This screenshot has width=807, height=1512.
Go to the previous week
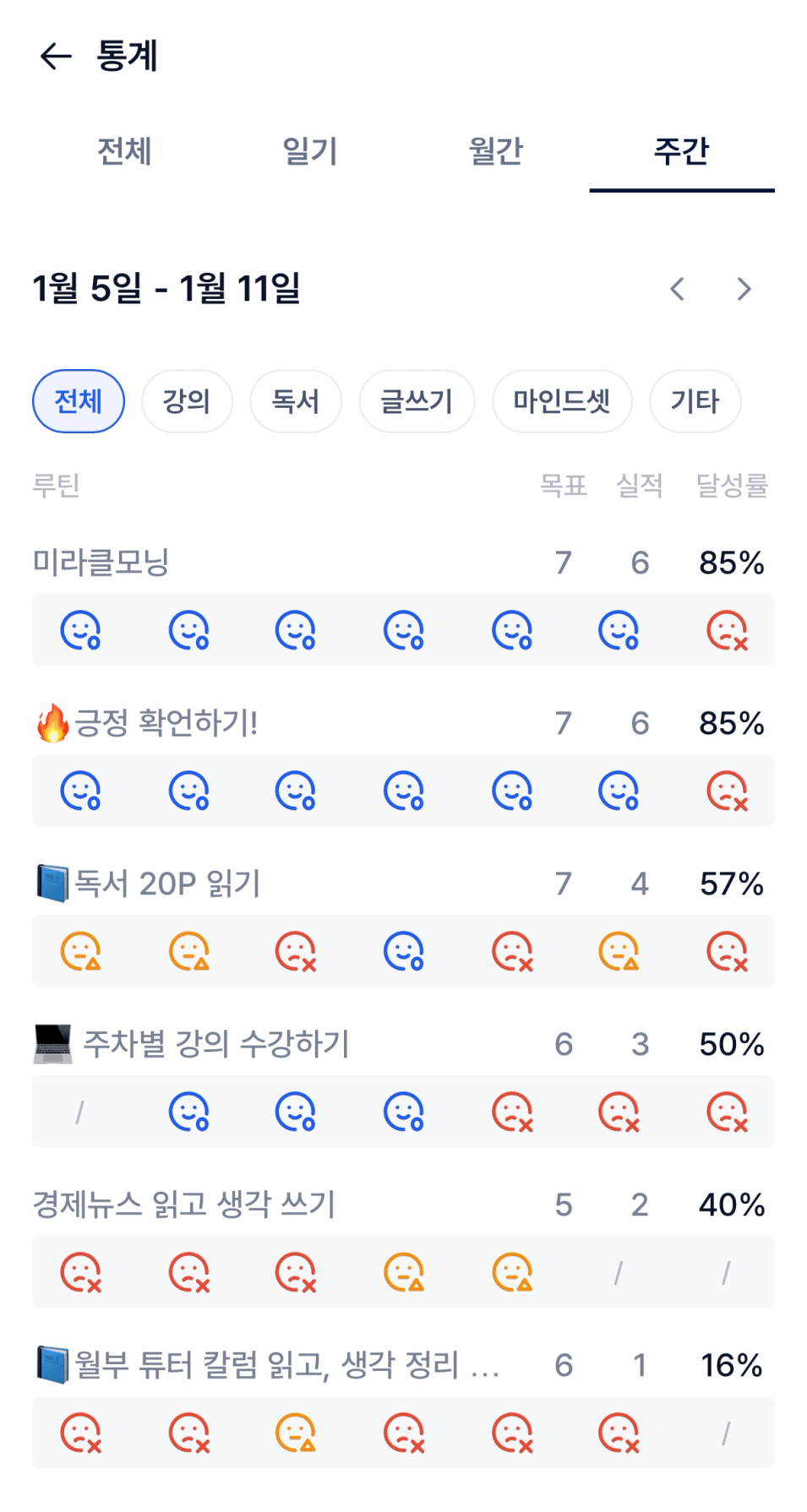(x=677, y=290)
